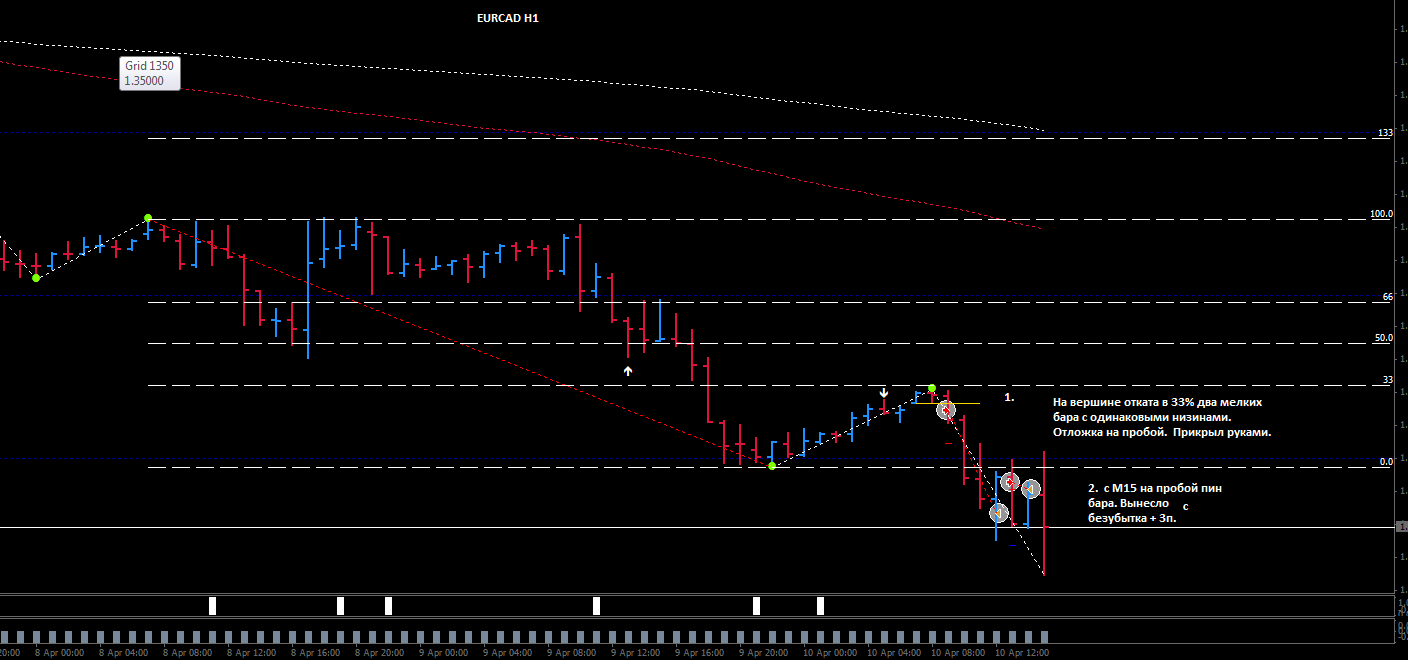Select the Fibonacci 0.0 level label
The width and height of the screenshot is (1408, 660).
tap(1386, 462)
